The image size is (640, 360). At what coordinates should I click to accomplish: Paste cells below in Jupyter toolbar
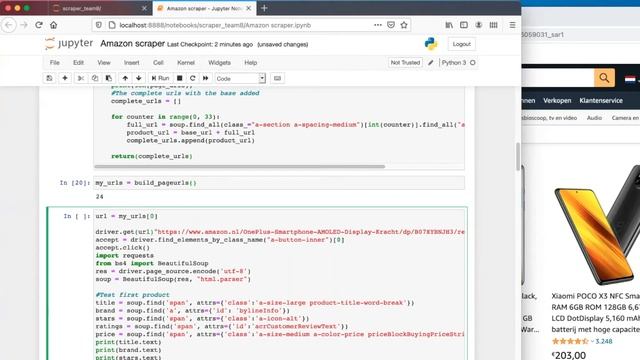tap(109, 78)
